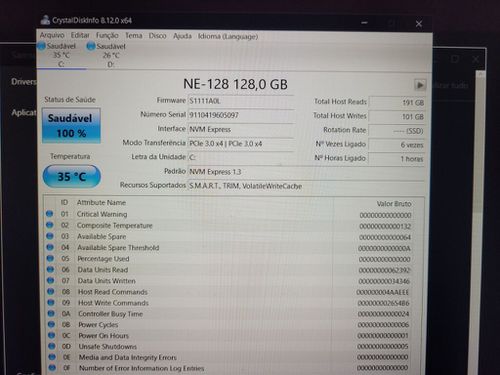Click the Total Host Writes value 101 GB

(x=397, y=116)
